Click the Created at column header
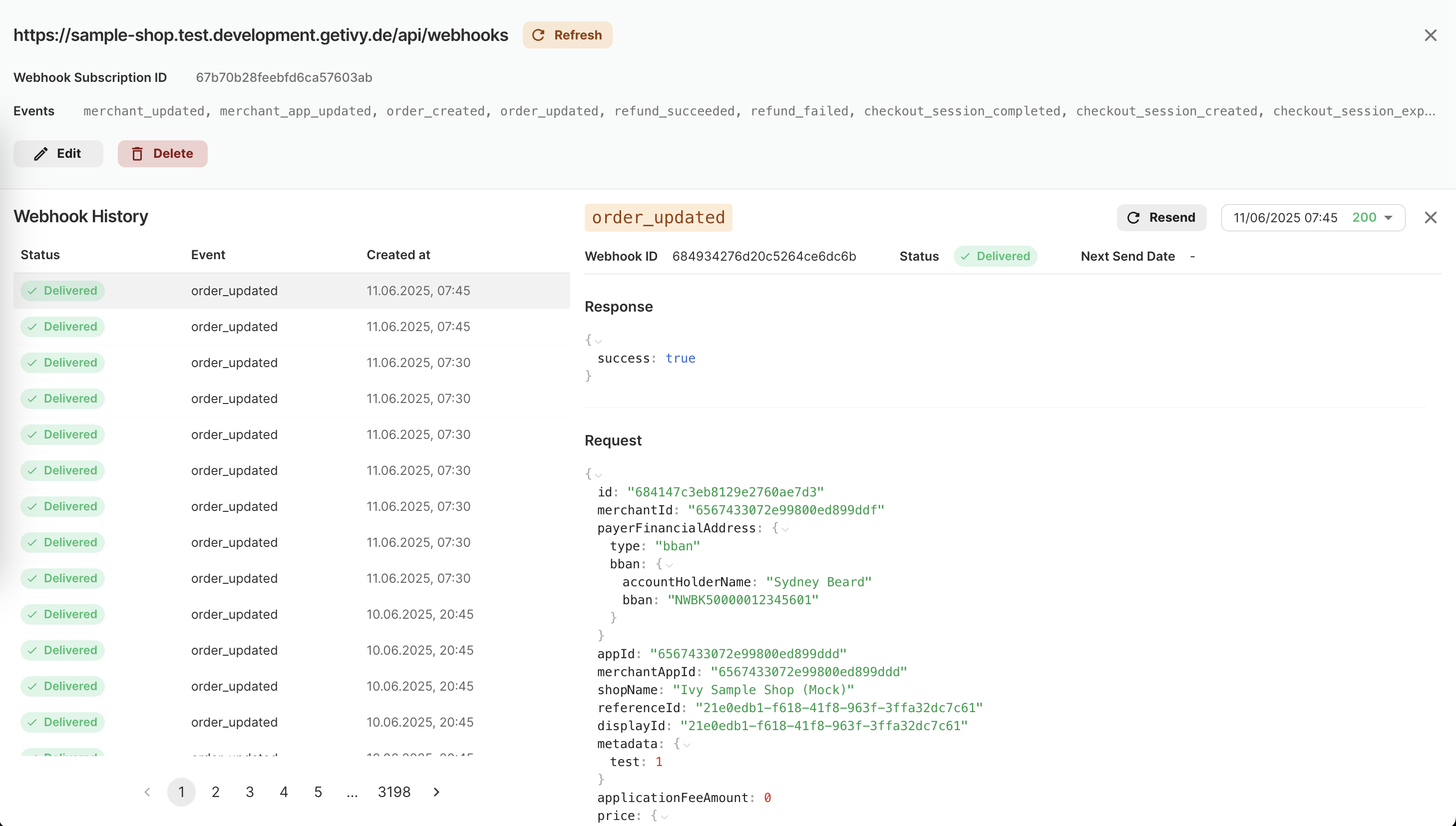 pos(398,255)
